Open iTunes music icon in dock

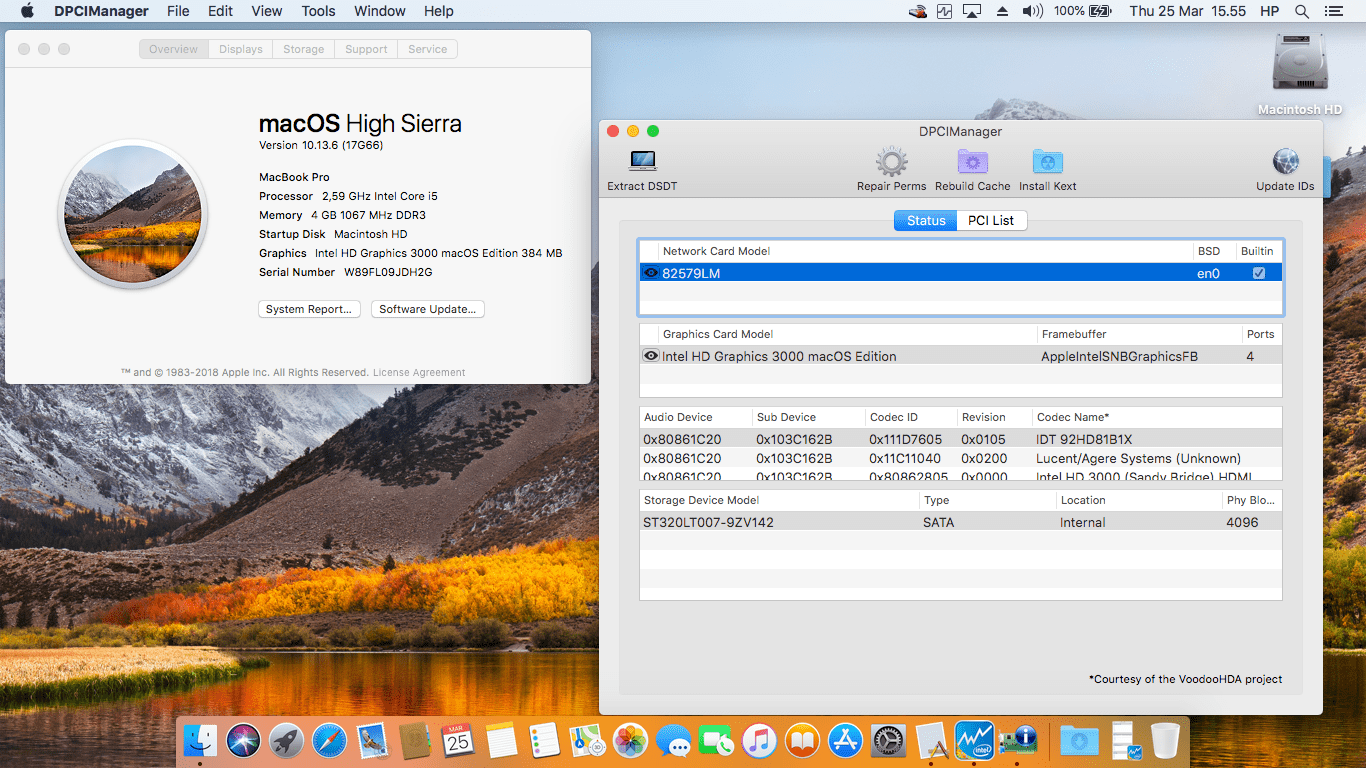tap(759, 741)
